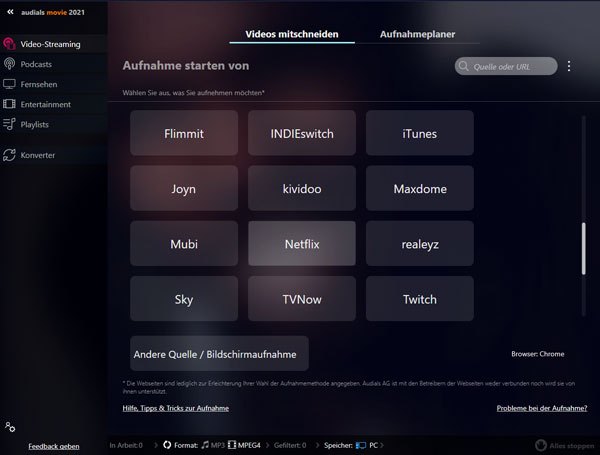Start recording from Mubi

pyautogui.click(x=184, y=243)
